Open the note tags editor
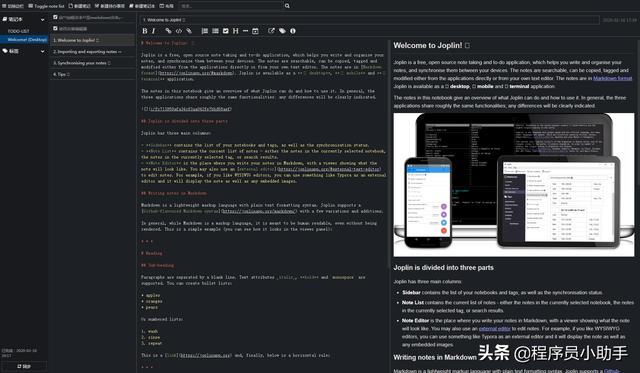 [282, 31]
